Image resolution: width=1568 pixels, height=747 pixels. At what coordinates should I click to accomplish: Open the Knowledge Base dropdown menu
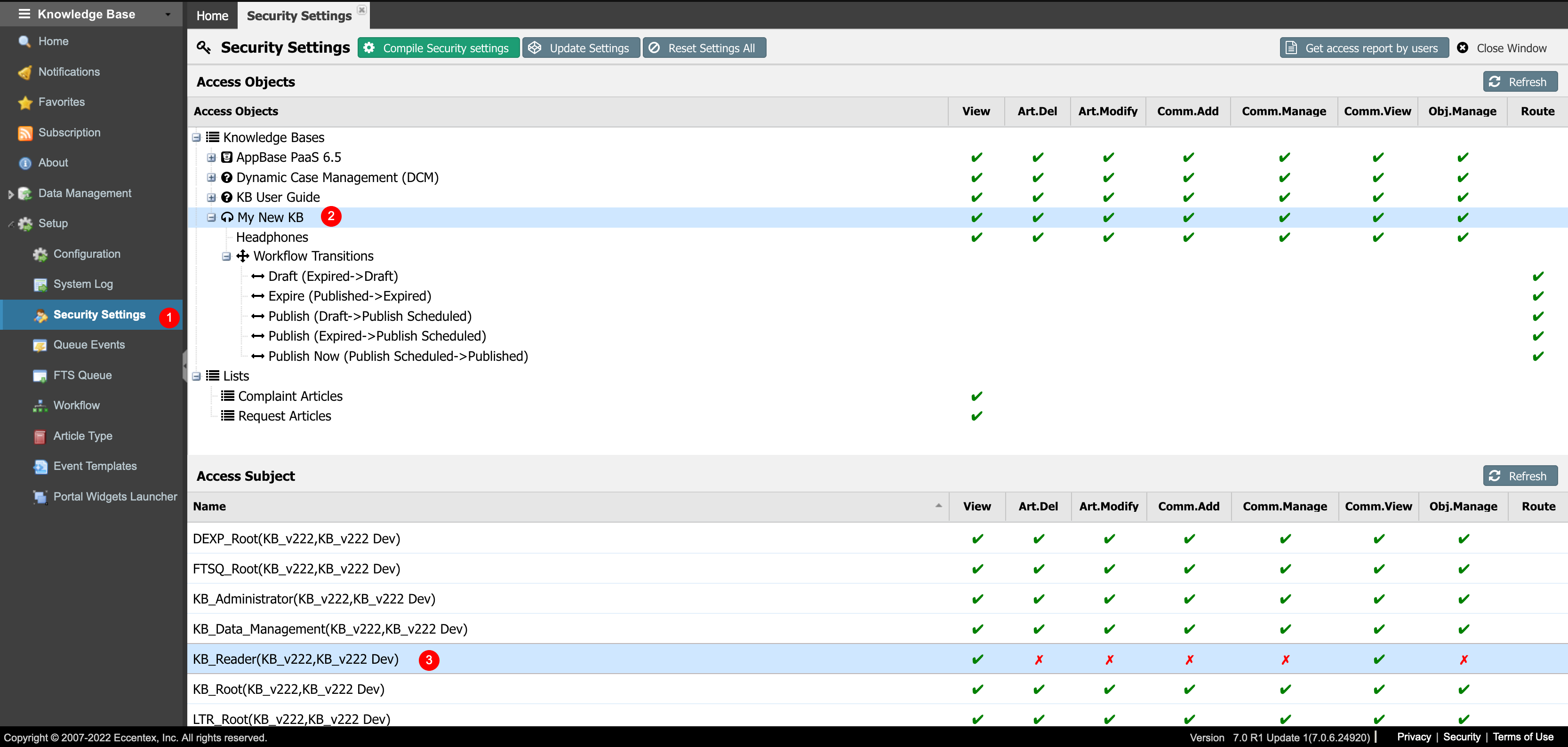168,14
